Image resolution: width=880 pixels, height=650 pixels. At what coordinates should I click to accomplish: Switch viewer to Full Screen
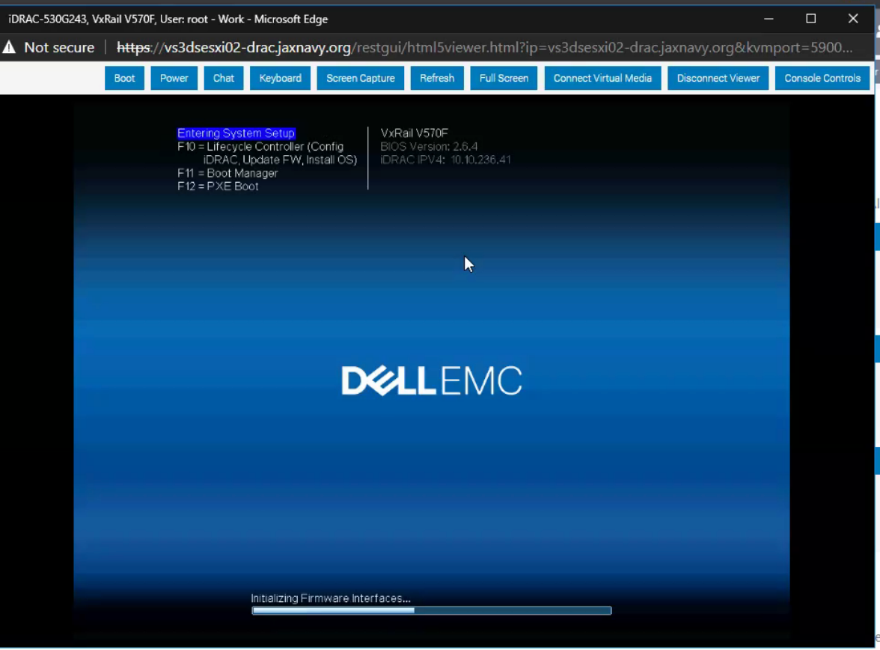coord(503,78)
